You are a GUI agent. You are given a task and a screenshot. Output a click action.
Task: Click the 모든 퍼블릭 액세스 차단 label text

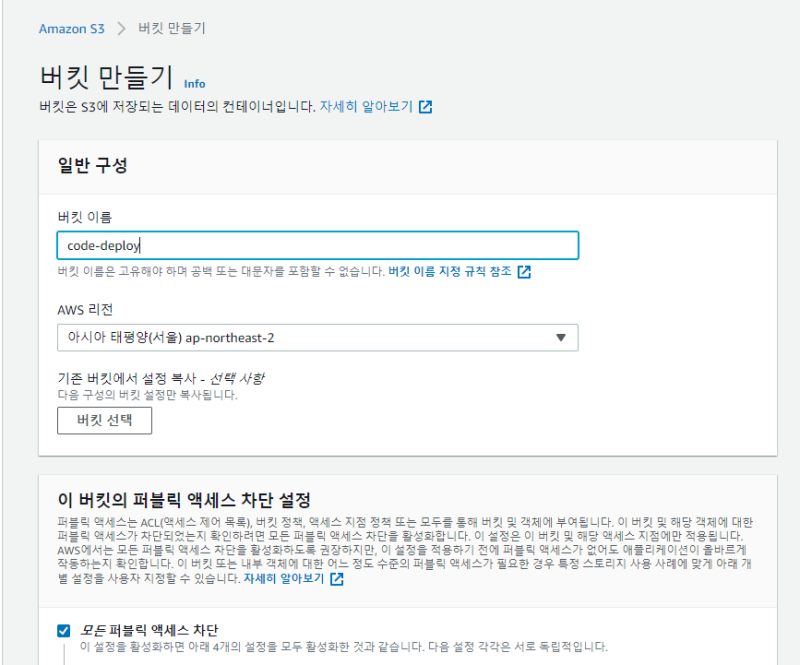pos(149,630)
